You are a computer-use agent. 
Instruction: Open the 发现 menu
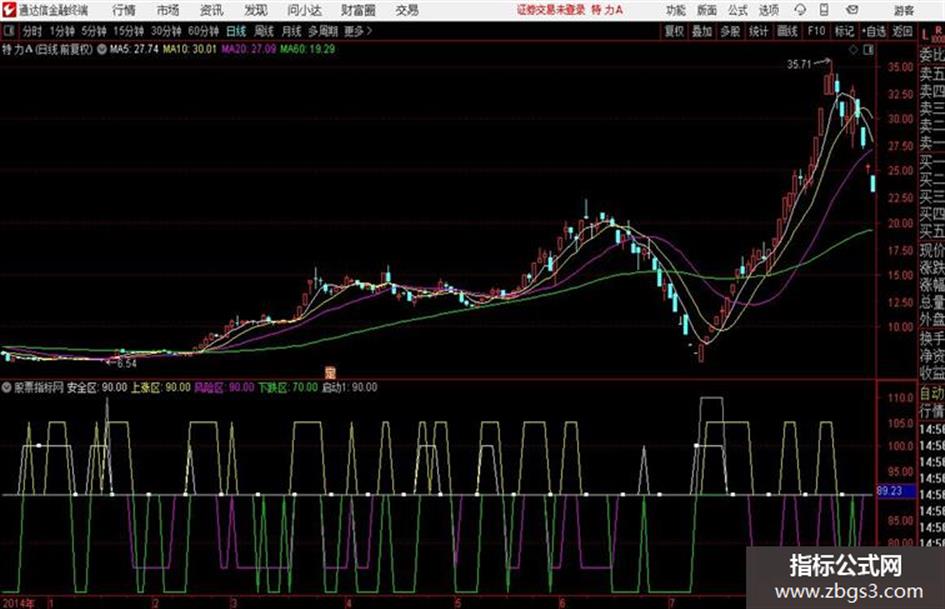256,10
